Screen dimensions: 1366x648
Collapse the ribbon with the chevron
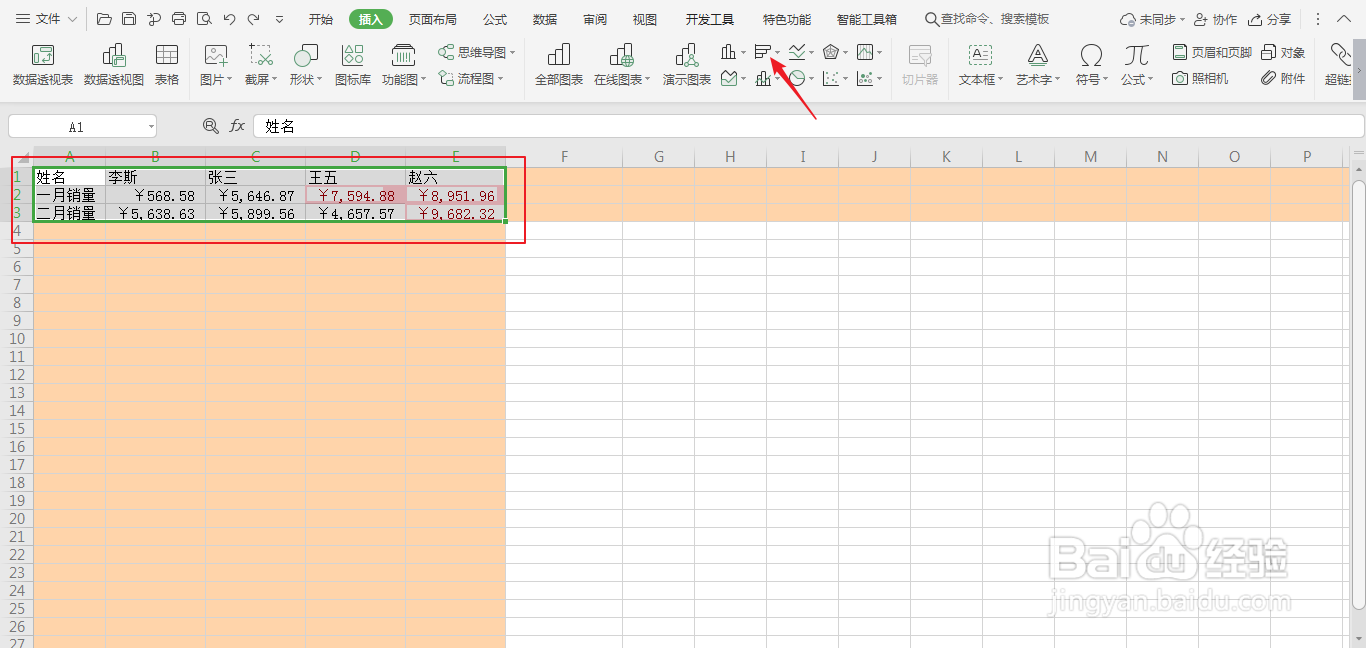pos(1345,19)
